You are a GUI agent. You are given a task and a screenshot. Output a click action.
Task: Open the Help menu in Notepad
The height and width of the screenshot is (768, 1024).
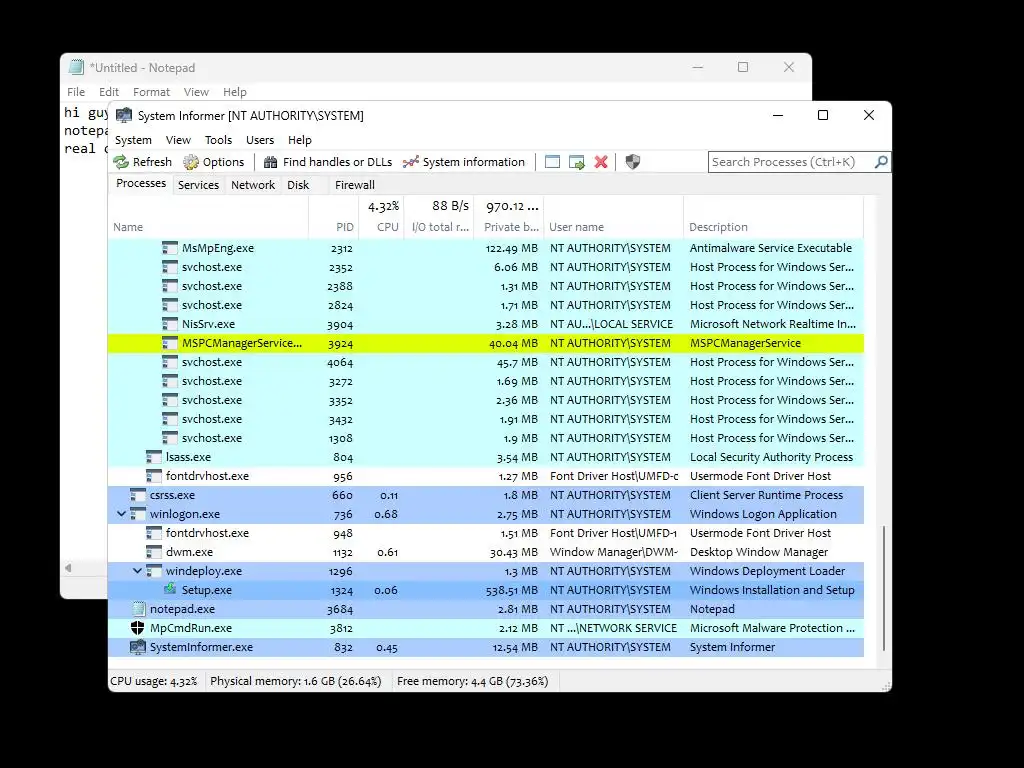(234, 92)
